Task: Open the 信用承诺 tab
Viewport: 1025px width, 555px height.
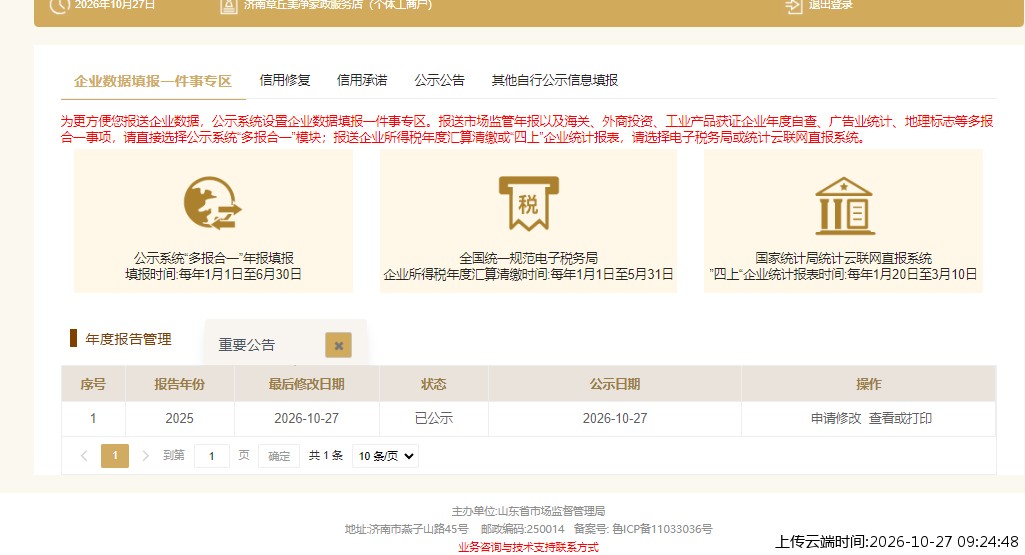Action: tap(361, 80)
